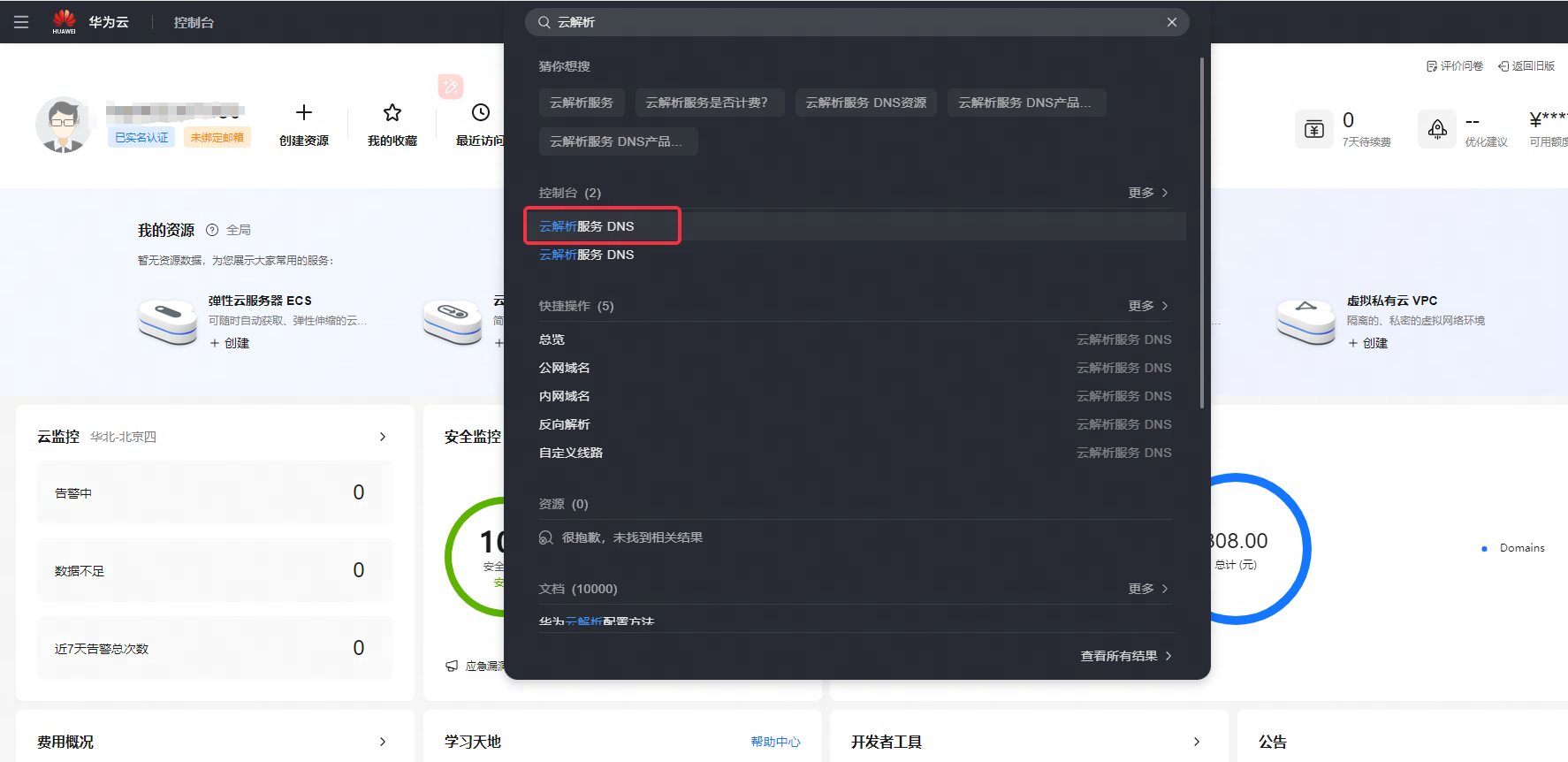
Task: Click the plus icon for 创建资源
Action: pos(303,112)
